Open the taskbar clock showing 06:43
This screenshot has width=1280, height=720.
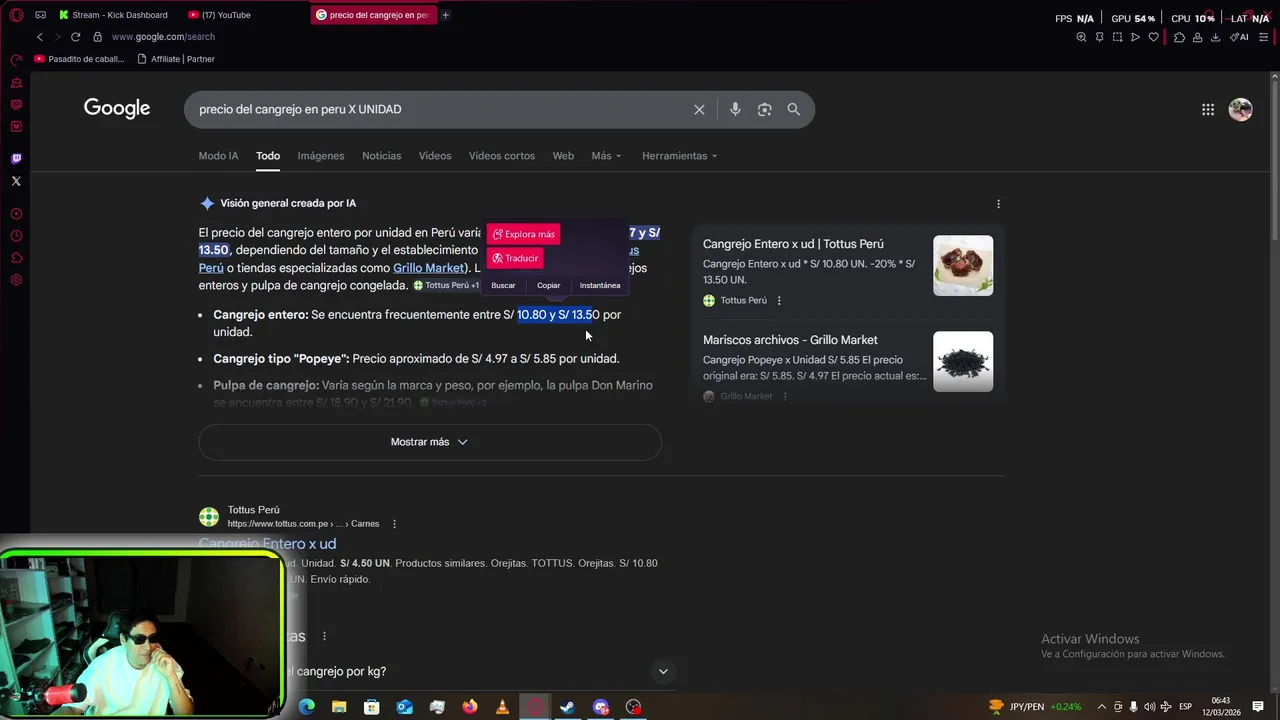tap(1221, 707)
